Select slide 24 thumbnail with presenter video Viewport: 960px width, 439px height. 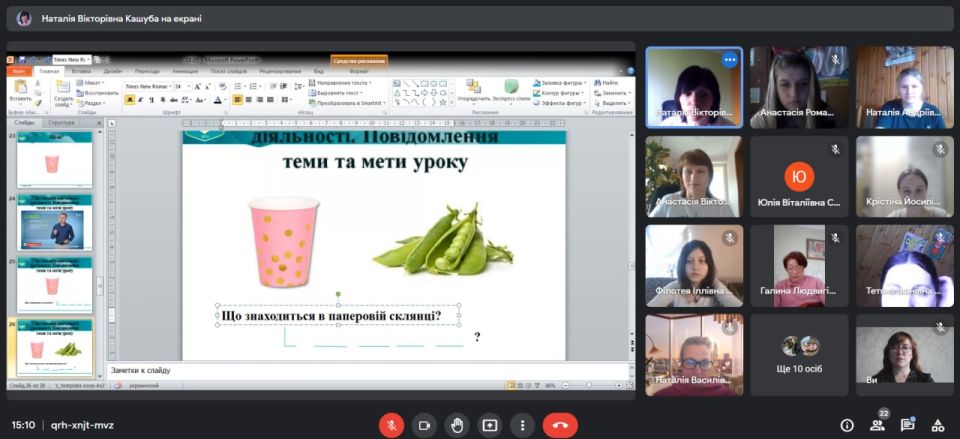[x=54, y=222]
